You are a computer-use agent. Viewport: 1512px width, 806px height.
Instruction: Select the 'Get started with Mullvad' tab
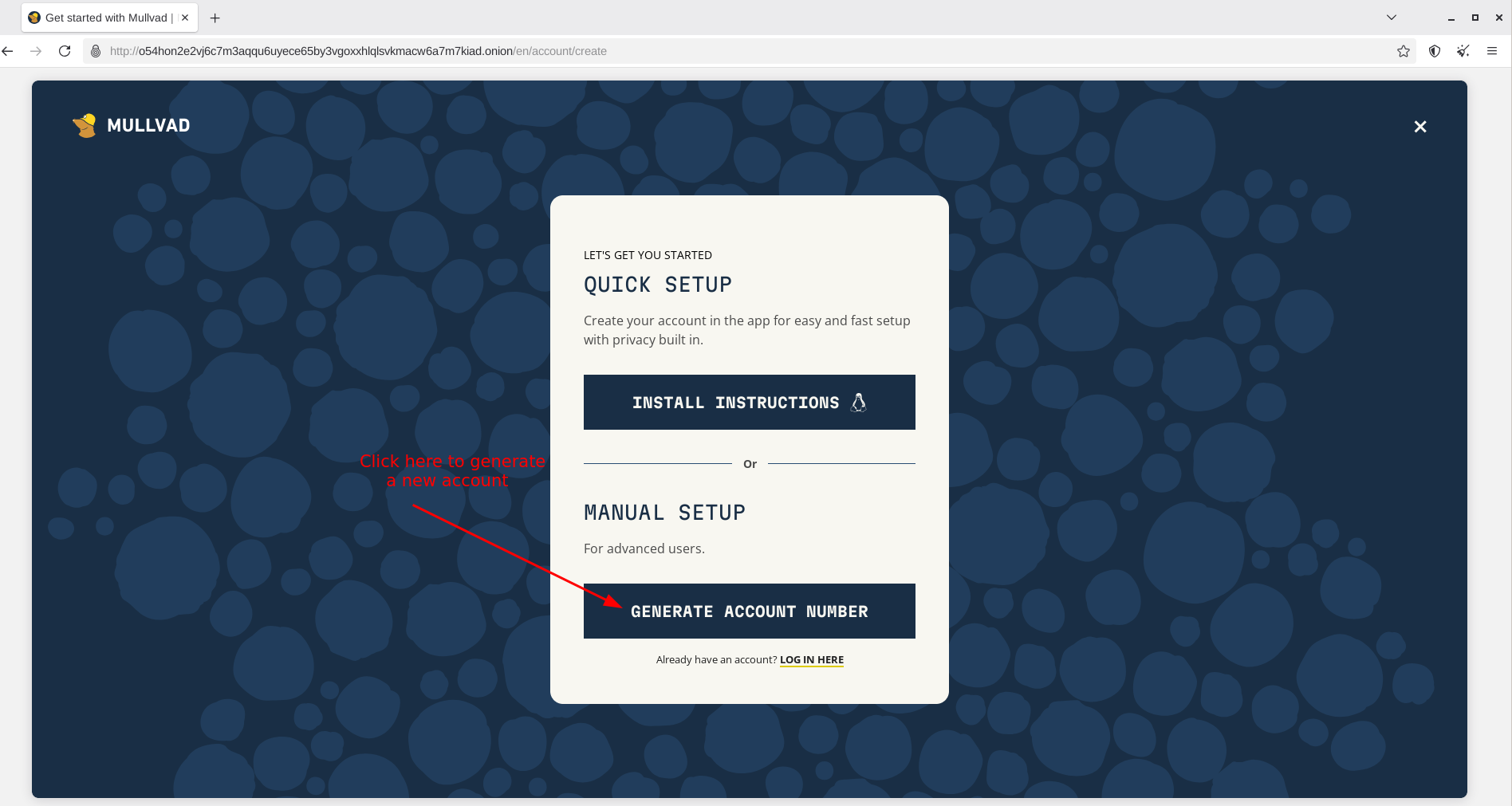pos(104,18)
